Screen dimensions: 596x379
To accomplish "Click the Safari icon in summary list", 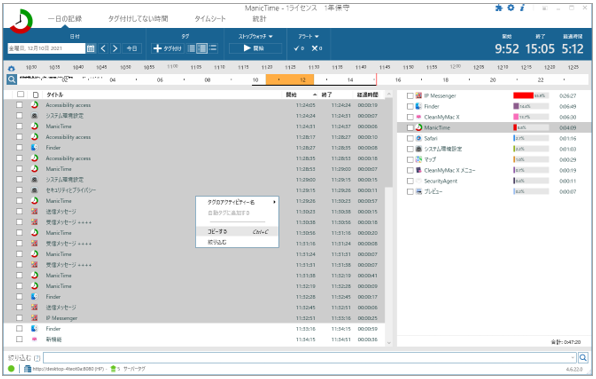I will (418, 138).
